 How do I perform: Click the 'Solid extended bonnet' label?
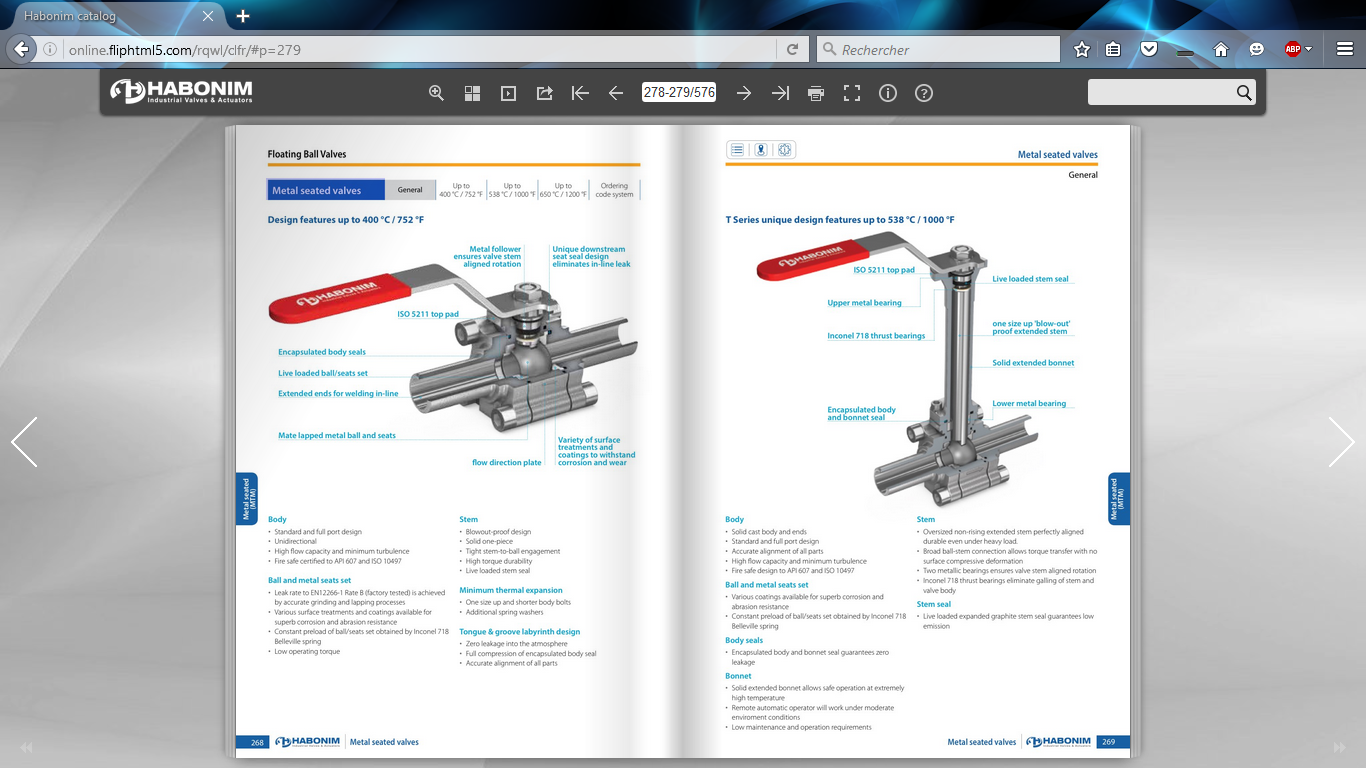[1033, 363]
